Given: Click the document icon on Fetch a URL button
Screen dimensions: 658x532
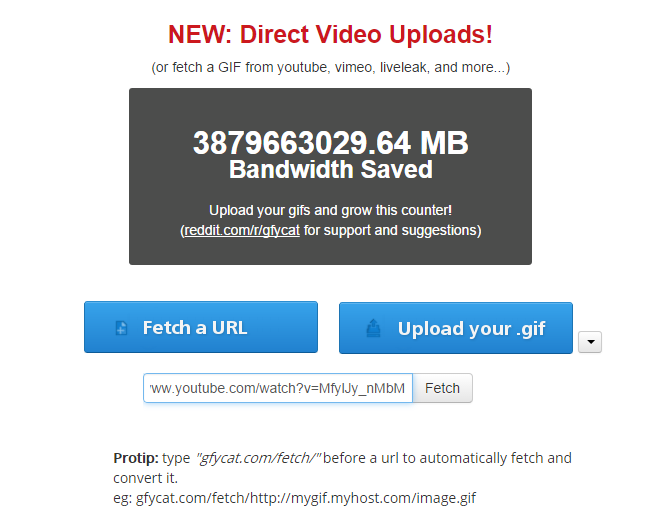Looking at the screenshot, I should (121, 328).
